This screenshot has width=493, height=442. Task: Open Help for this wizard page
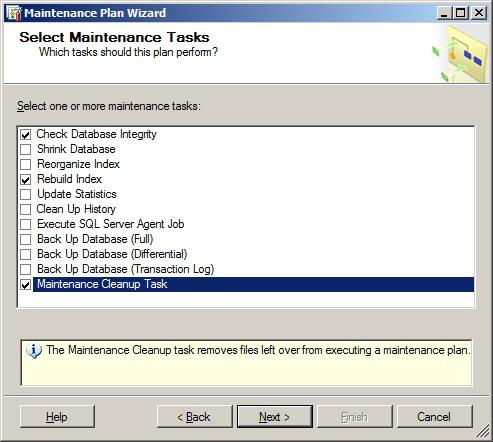[x=57, y=416]
